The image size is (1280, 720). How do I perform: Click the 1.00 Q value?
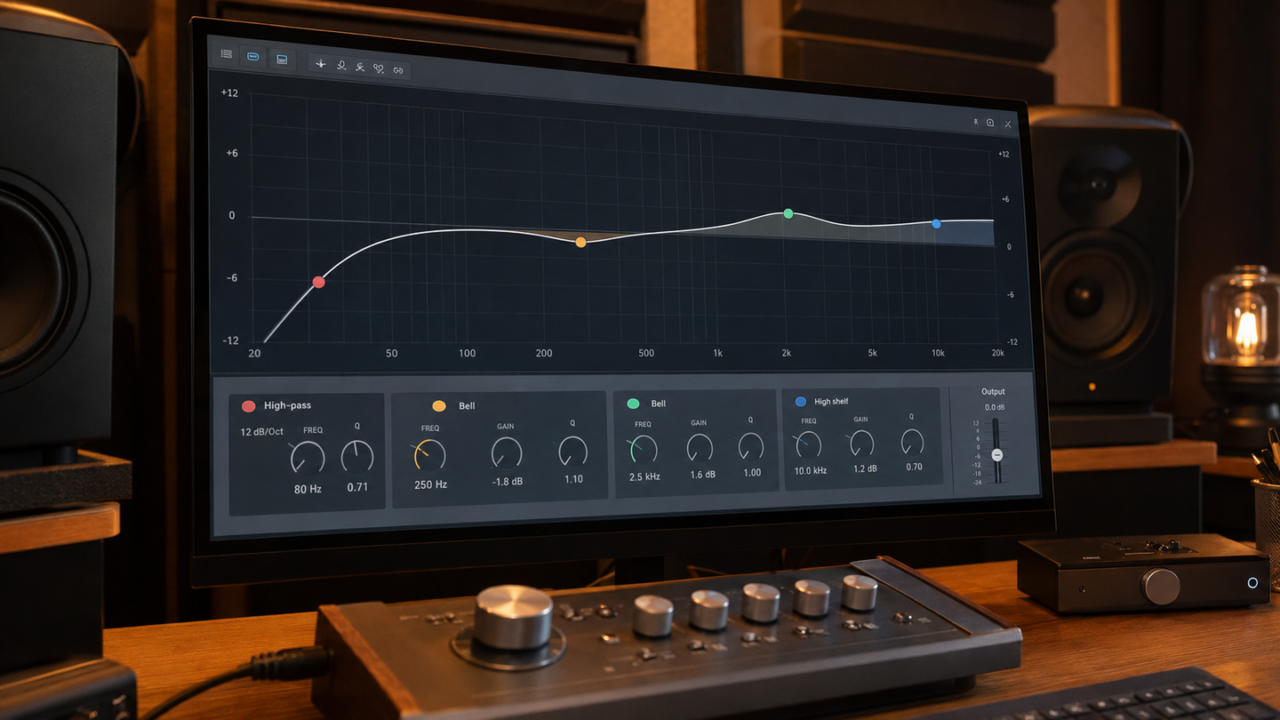click(752, 473)
